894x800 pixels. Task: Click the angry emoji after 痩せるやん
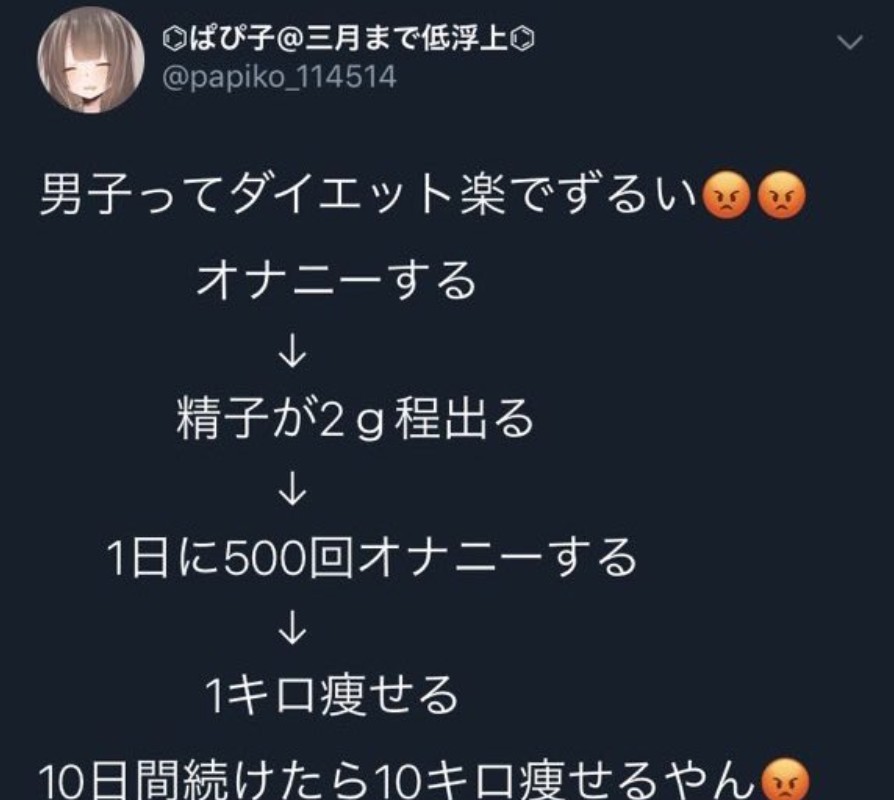(785, 779)
